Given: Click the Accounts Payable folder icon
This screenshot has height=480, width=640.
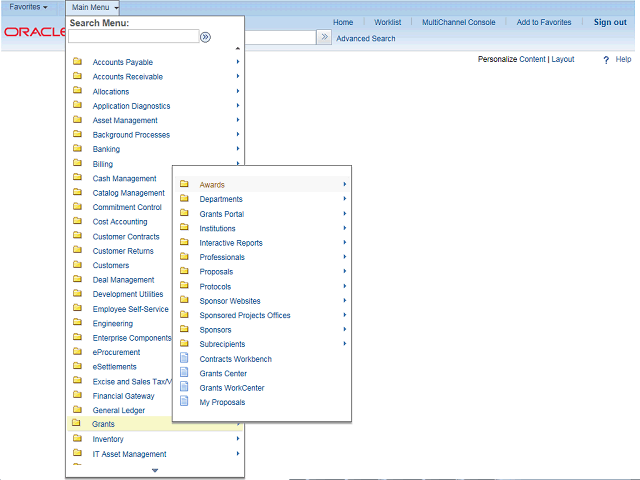Looking at the screenshot, I should click(77, 62).
